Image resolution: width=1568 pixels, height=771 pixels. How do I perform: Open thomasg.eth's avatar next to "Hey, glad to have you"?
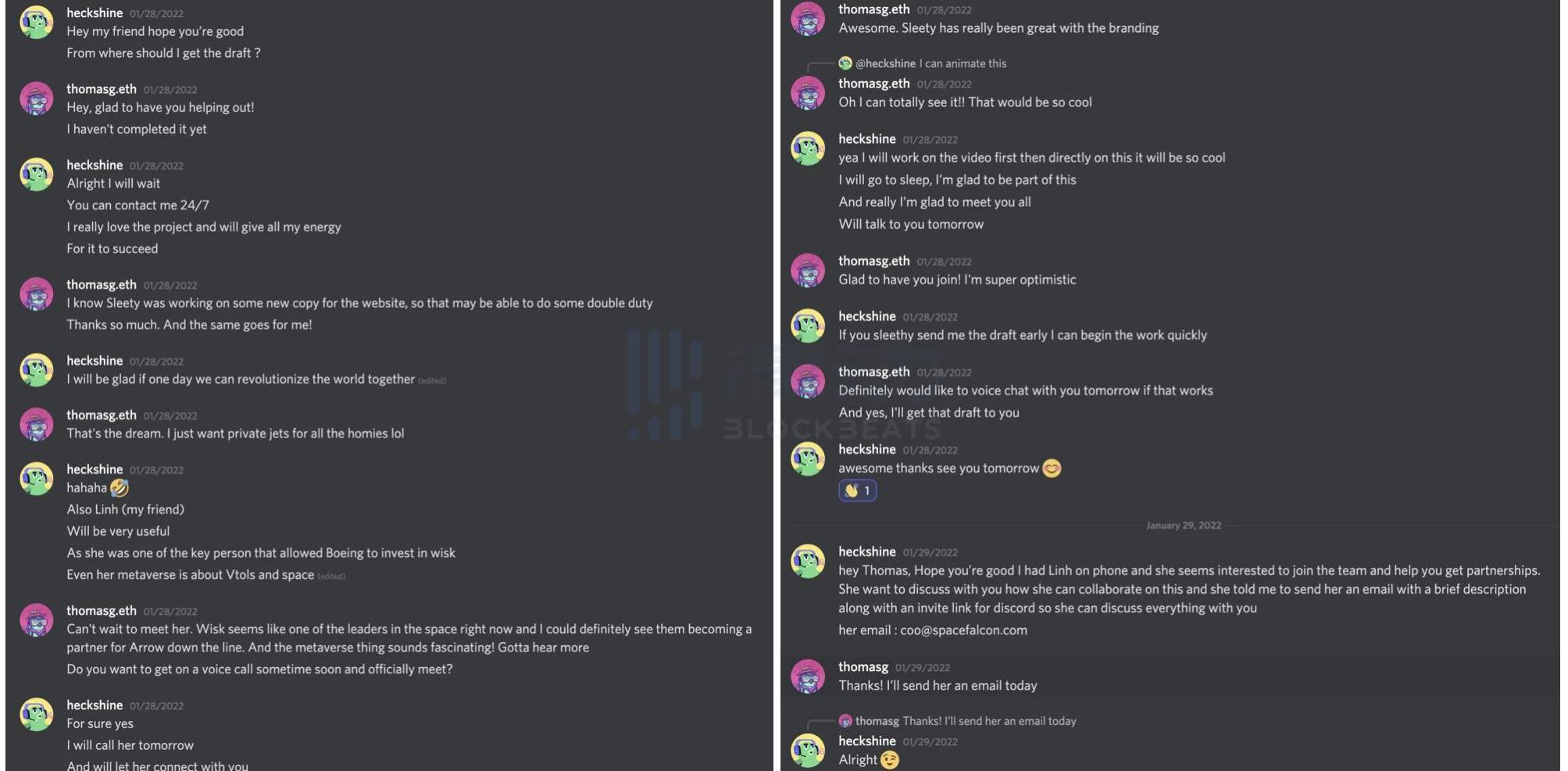(36, 98)
